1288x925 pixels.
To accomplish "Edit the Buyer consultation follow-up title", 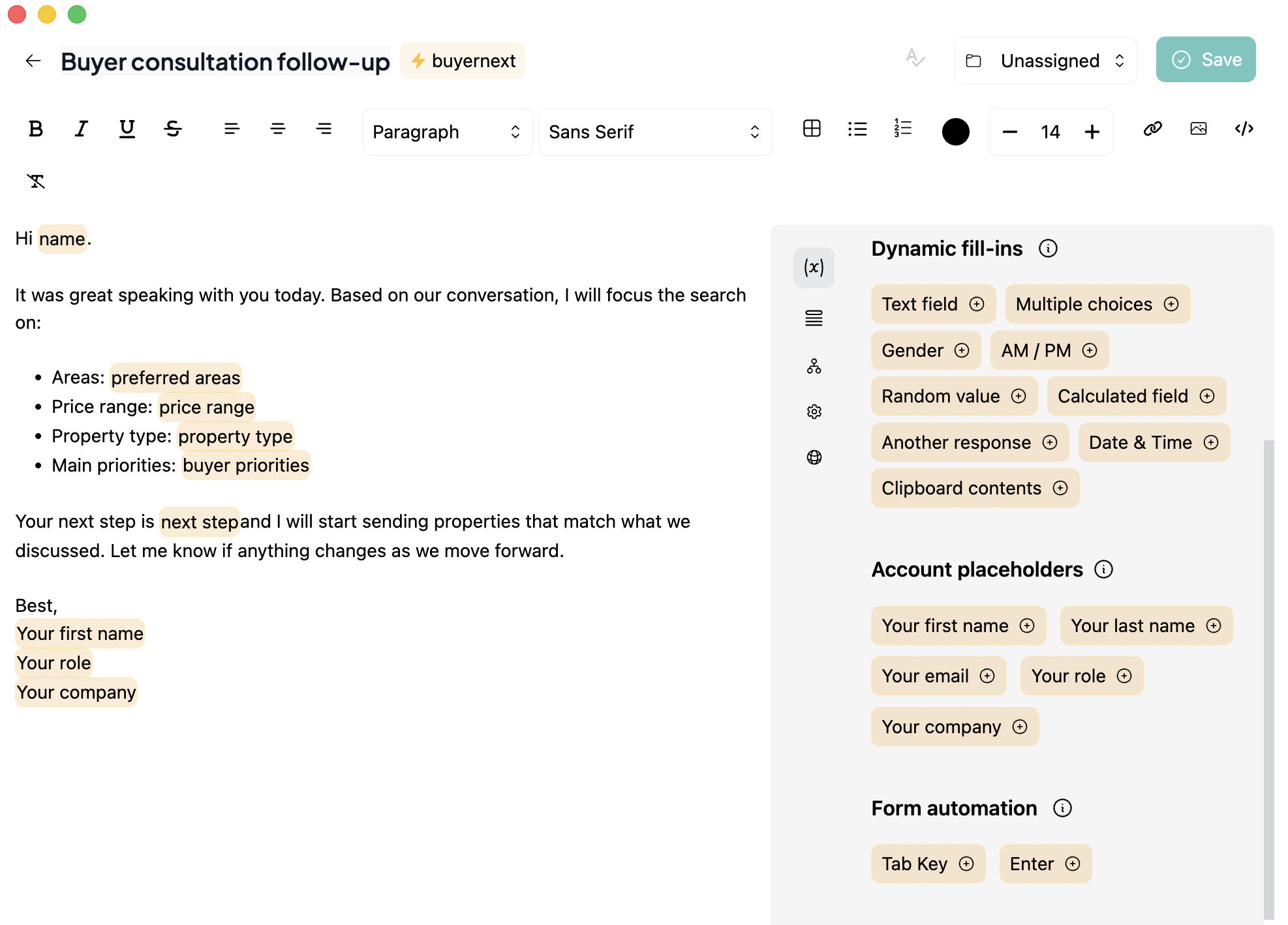I will click(225, 61).
